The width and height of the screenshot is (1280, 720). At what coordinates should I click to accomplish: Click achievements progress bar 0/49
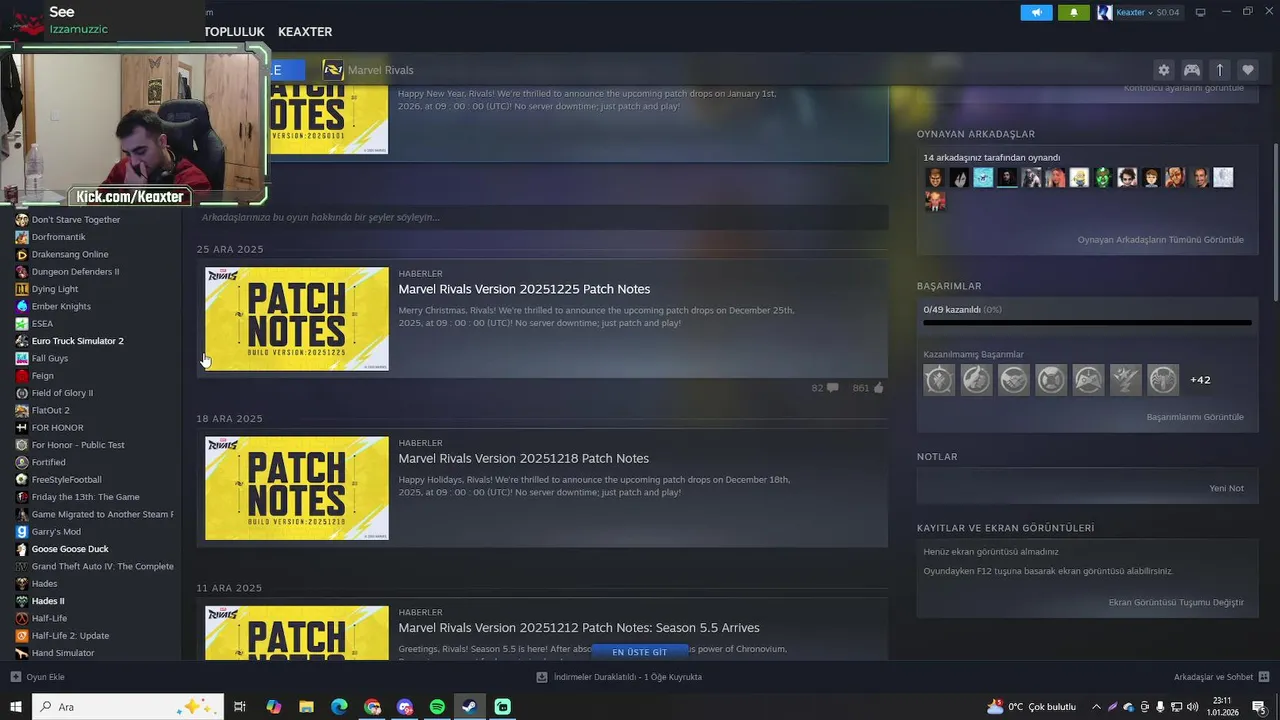coord(1087,323)
